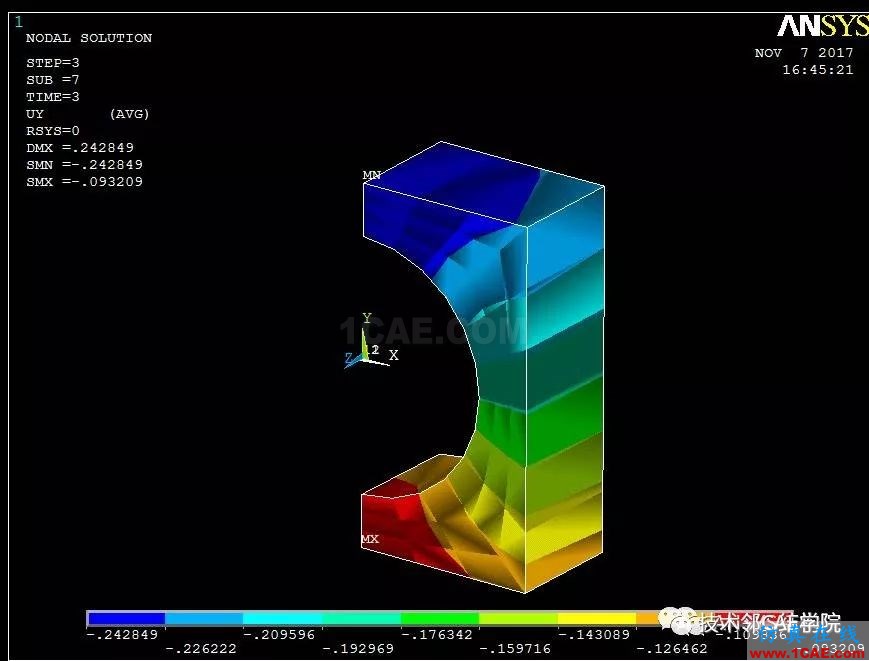
Task: Click the UY label text
Action: point(34,114)
